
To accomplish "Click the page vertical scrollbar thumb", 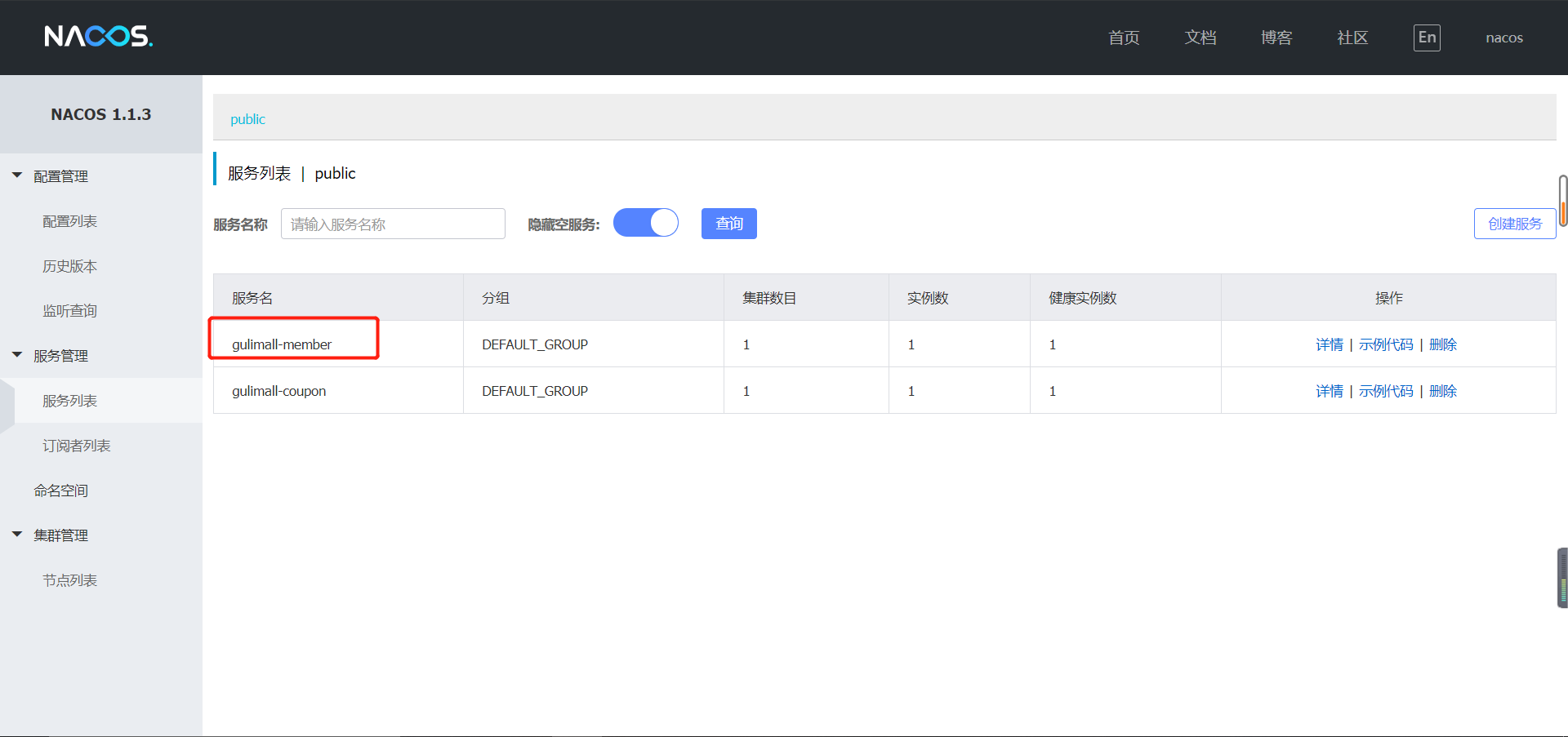I will click(x=1563, y=200).
